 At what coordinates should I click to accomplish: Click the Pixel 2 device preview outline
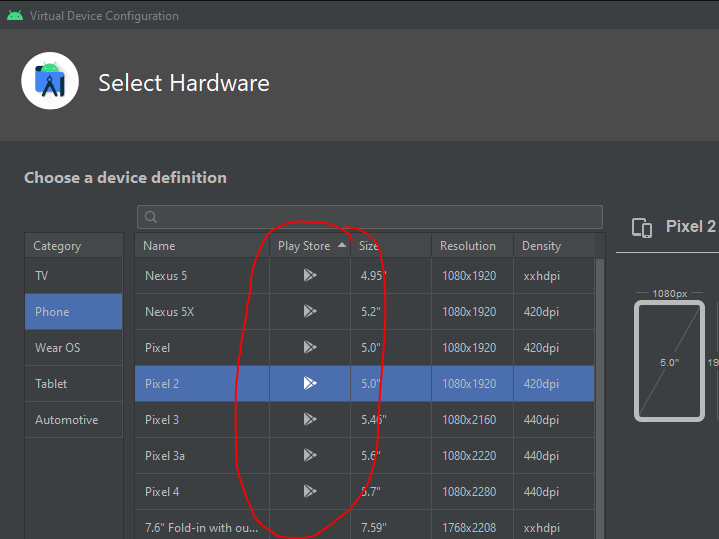pos(669,361)
